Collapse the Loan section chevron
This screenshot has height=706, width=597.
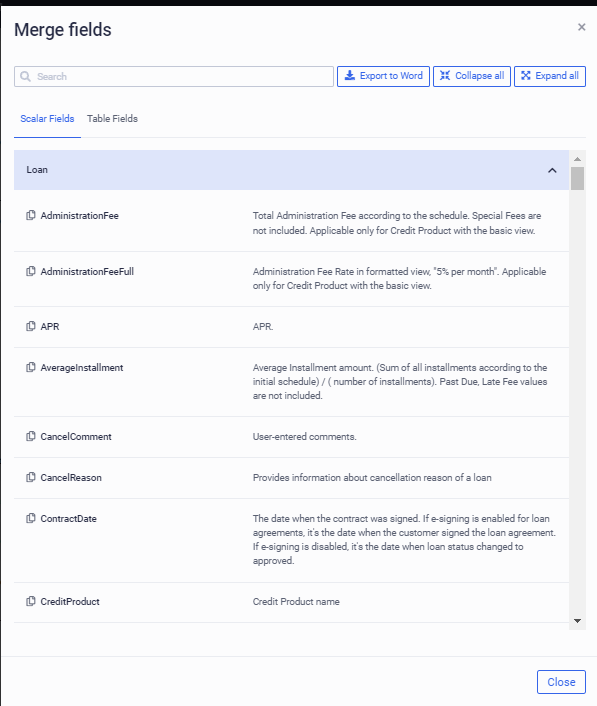552,170
